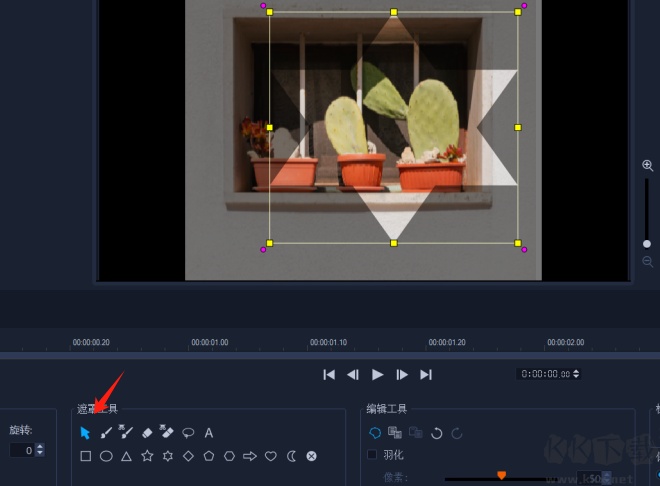
Task: Choose the heart mask shape
Action: click(x=270, y=456)
